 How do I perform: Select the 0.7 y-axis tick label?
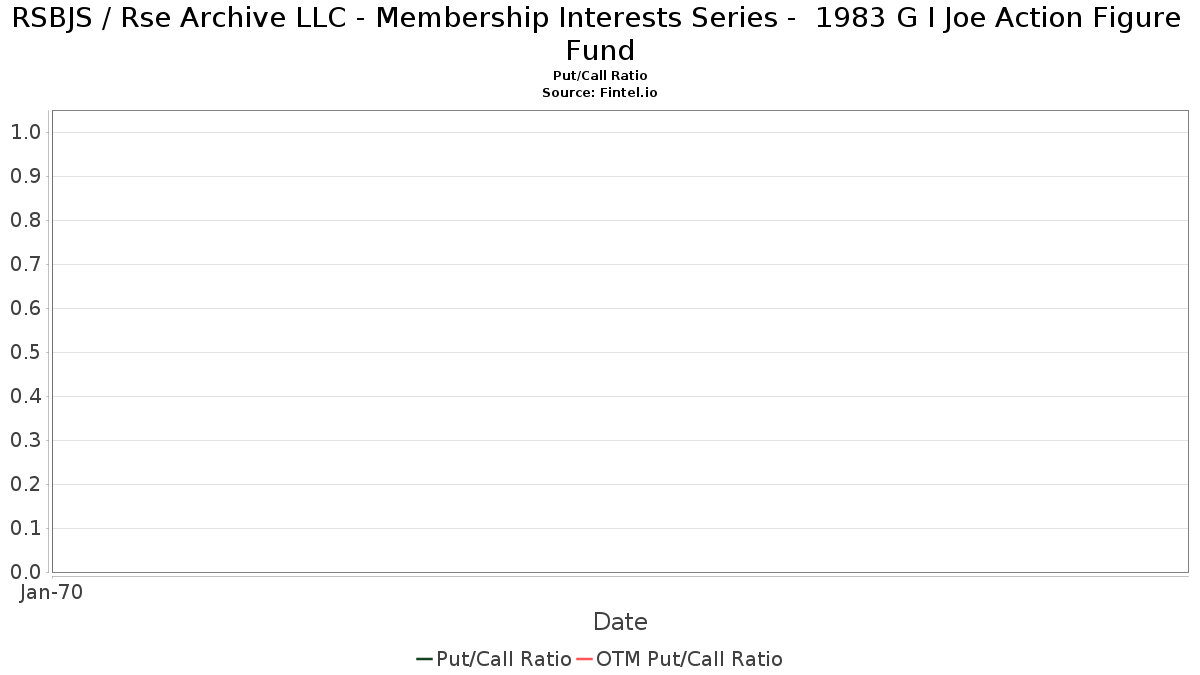coord(25,264)
